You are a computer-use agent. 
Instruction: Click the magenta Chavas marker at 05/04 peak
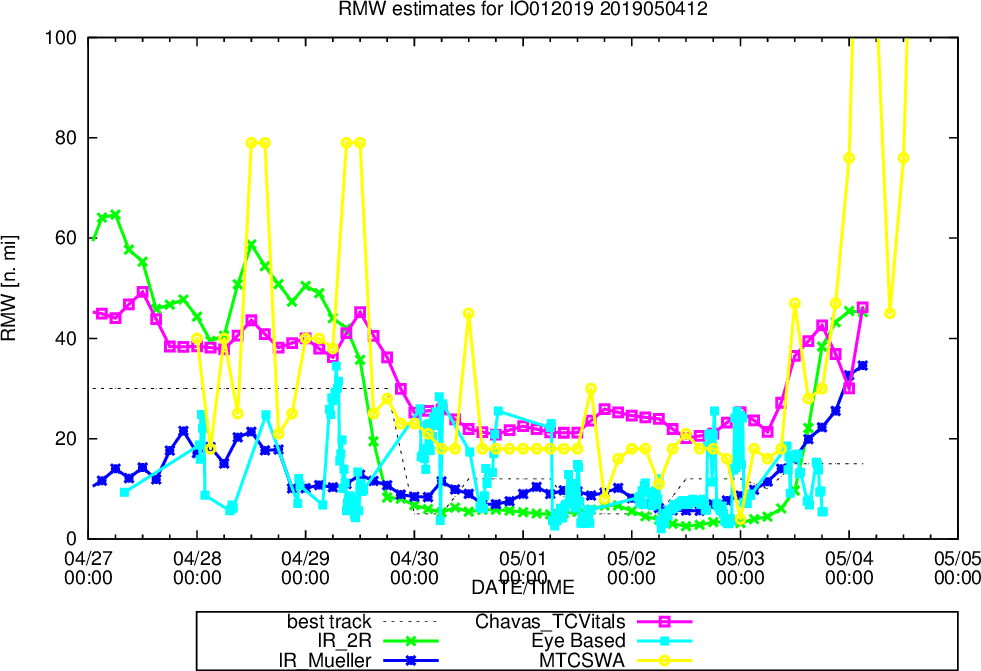[863, 308]
